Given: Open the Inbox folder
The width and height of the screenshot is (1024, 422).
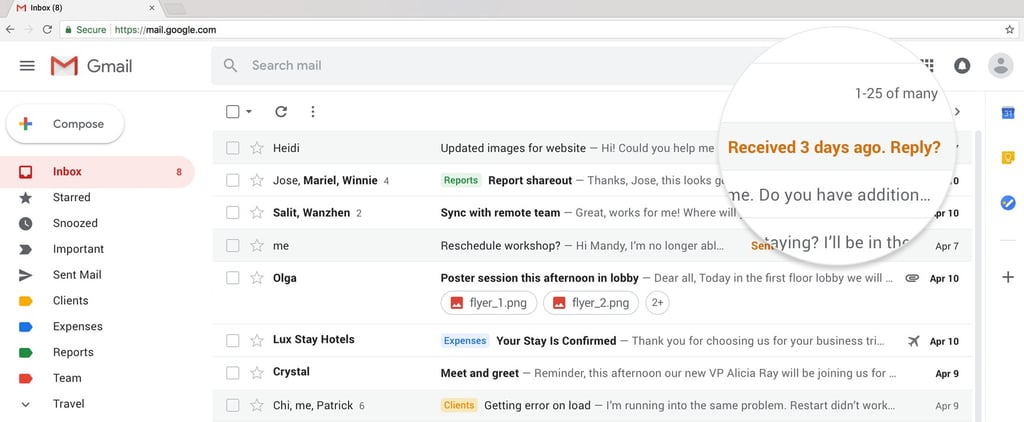Looking at the screenshot, I should click(x=97, y=172).
